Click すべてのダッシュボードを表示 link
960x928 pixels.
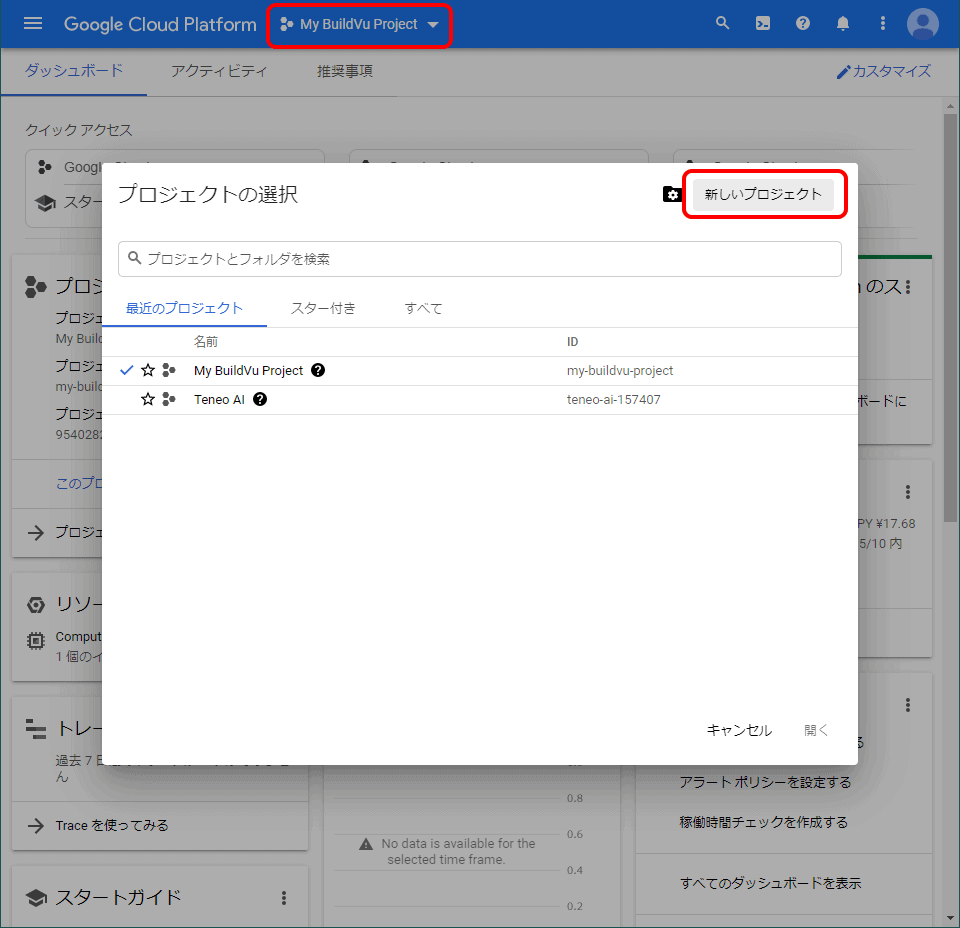770,883
